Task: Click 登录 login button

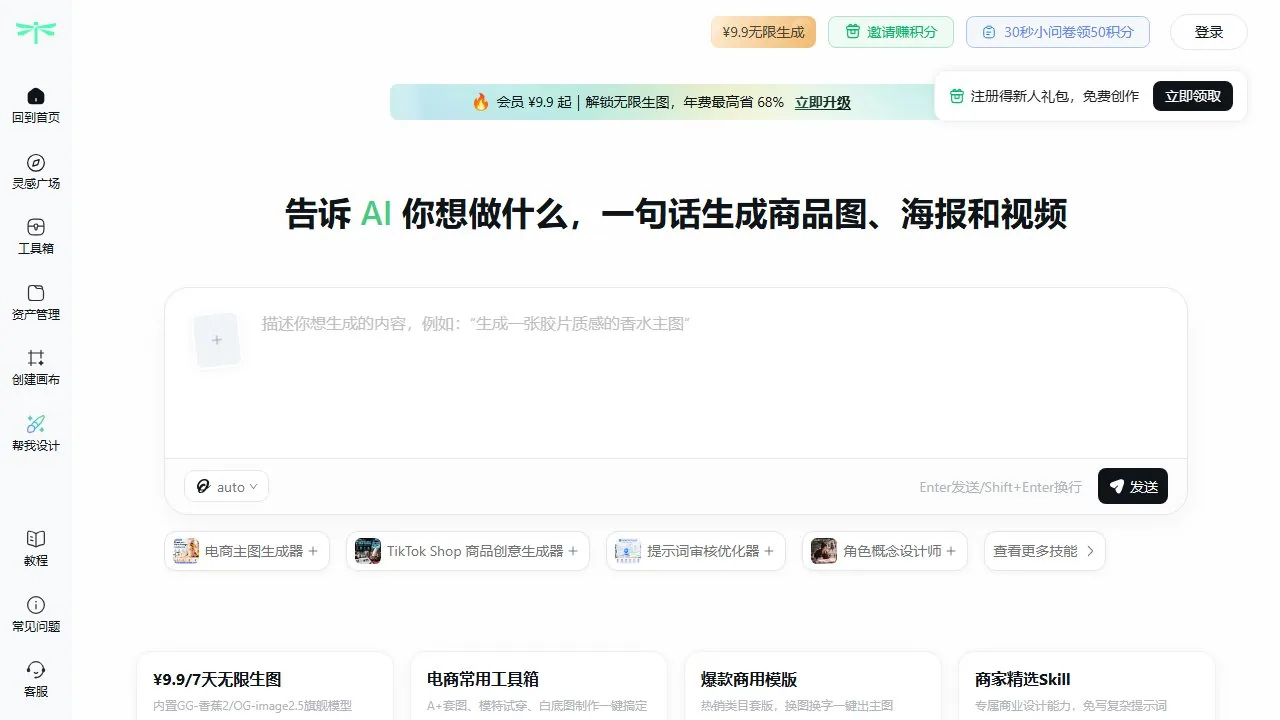Action: (x=1209, y=32)
